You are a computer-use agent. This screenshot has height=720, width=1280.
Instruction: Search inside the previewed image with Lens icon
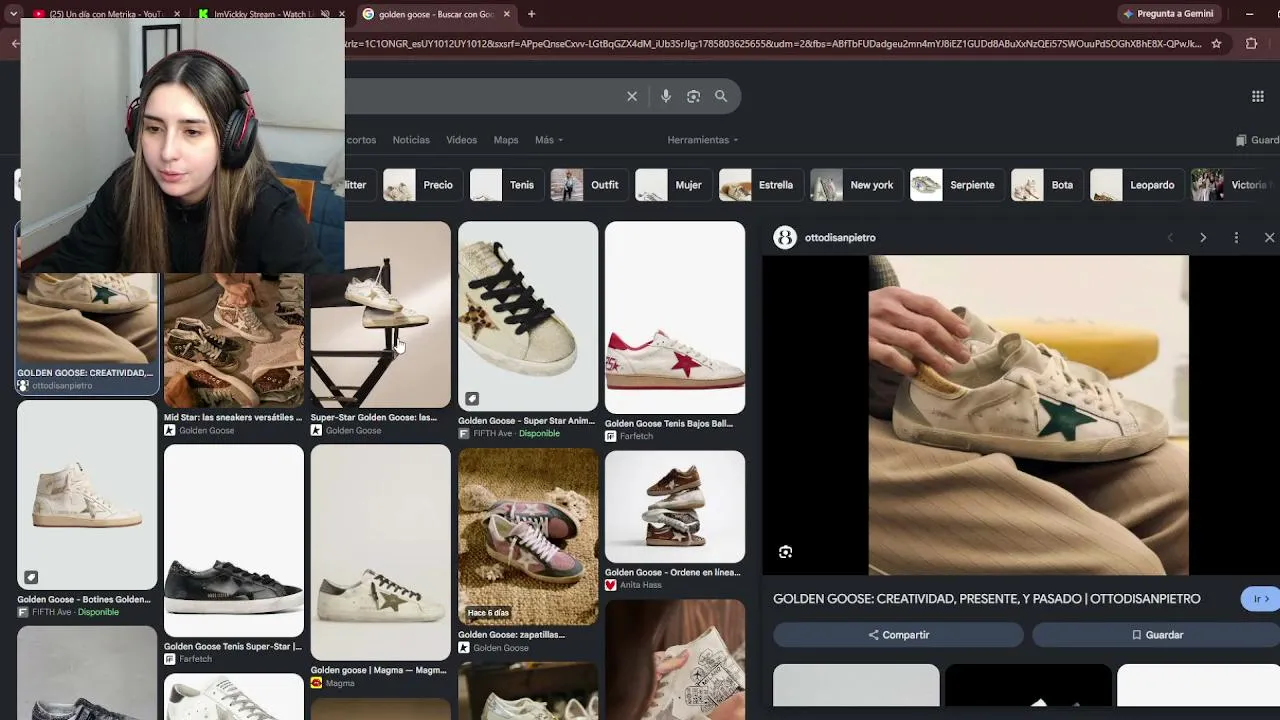[x=785, y=552]
